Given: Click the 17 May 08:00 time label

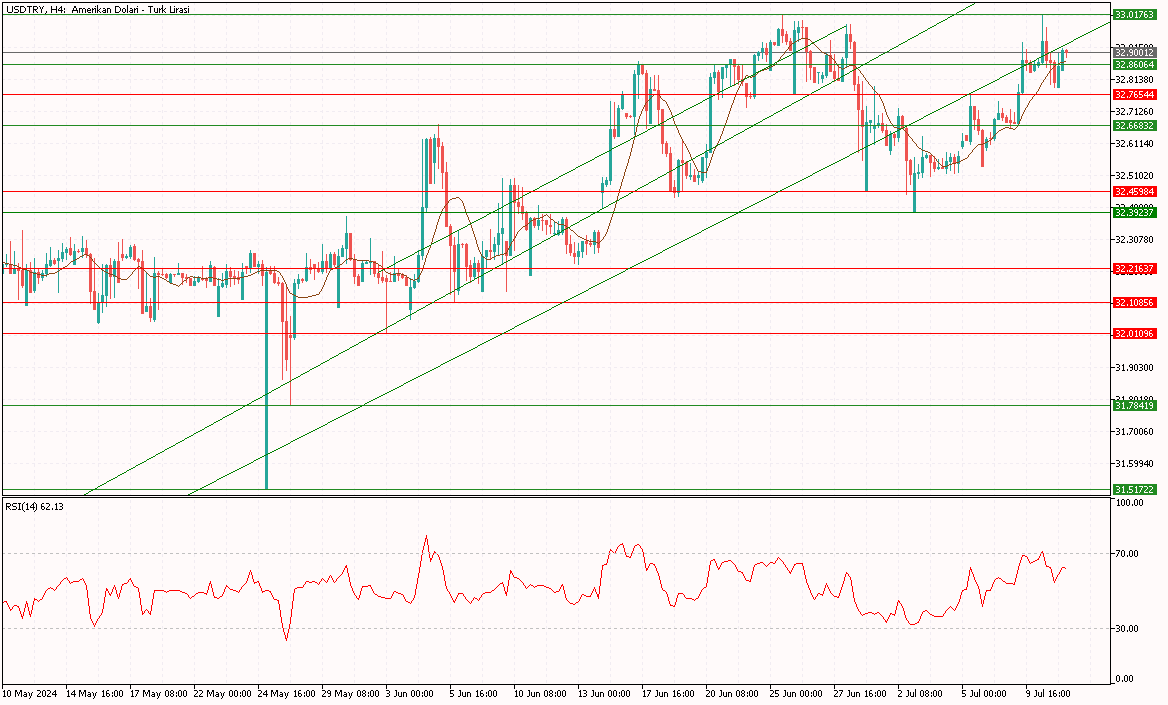Looking at the screenshot, I should click(159, 694).
